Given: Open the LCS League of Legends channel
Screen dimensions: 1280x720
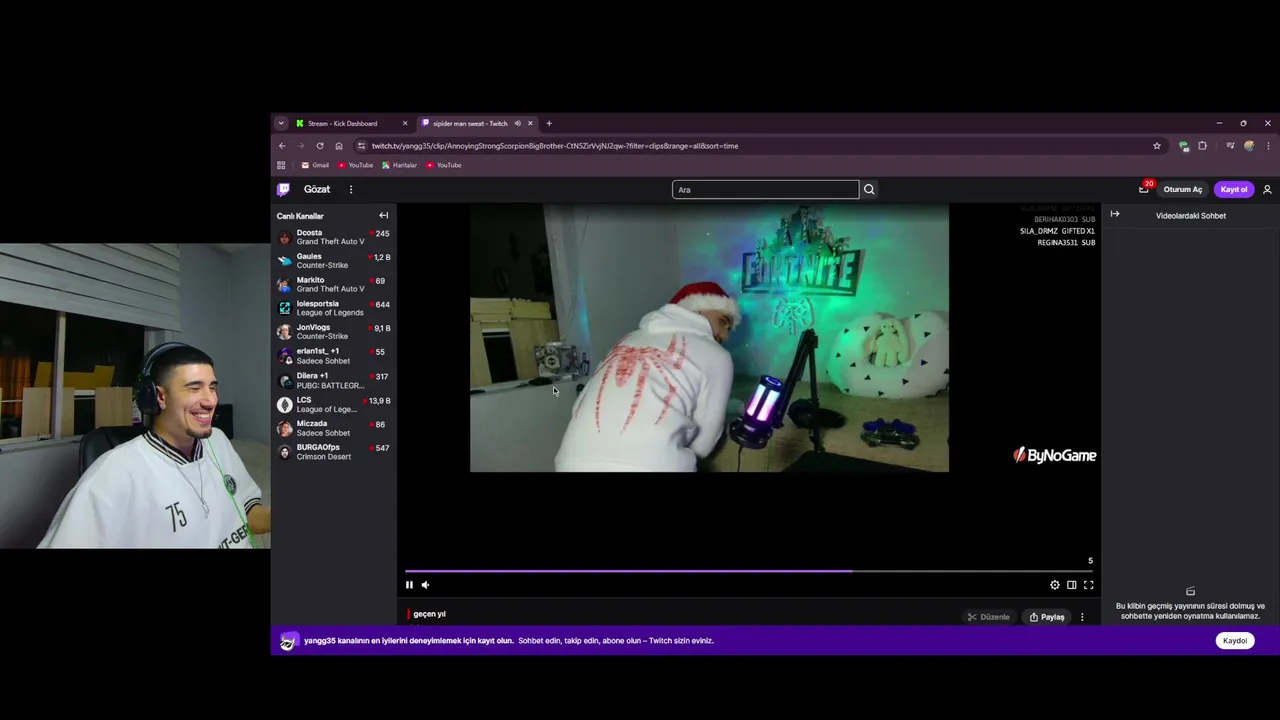Looking at the screenshot, I should point(334,404).
